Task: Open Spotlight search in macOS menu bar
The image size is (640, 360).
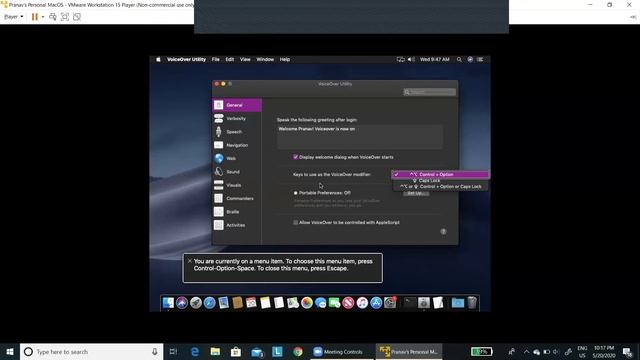Action: tap(459, 60)
